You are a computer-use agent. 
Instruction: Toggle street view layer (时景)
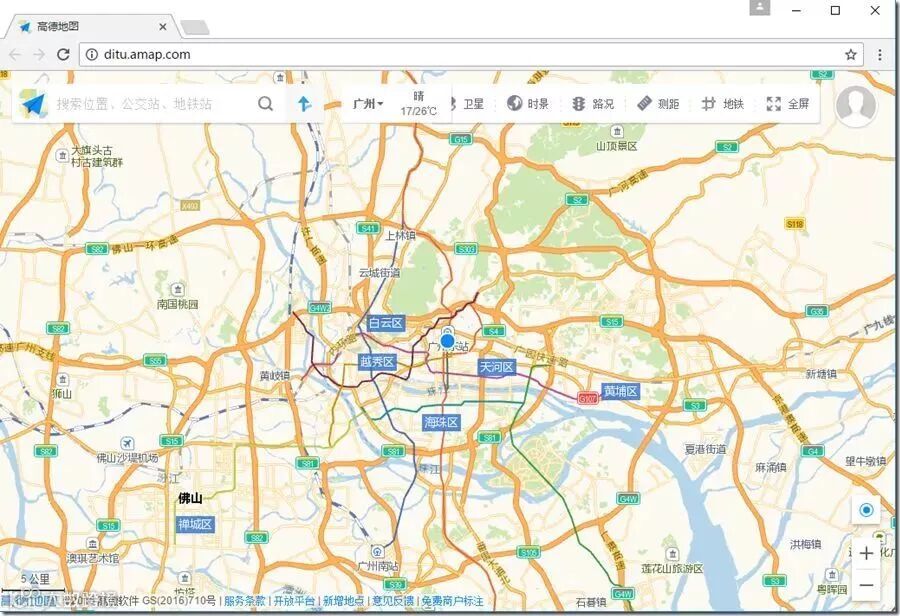[x=527, y=103]
